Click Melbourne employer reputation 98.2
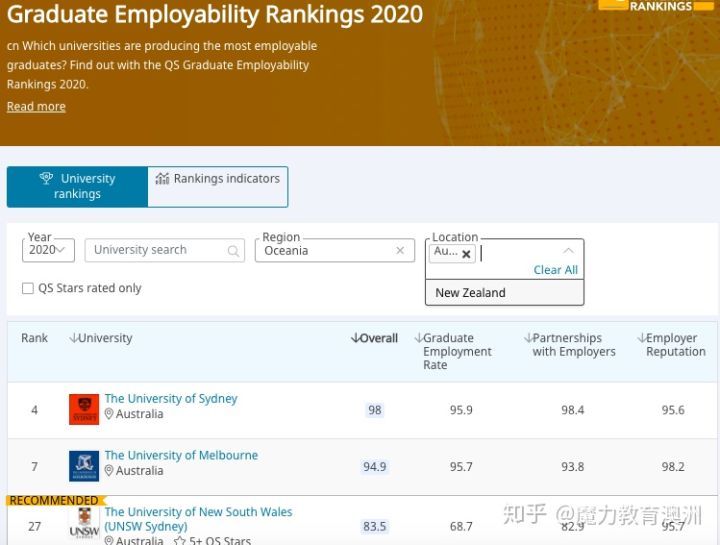 (673, 467)
